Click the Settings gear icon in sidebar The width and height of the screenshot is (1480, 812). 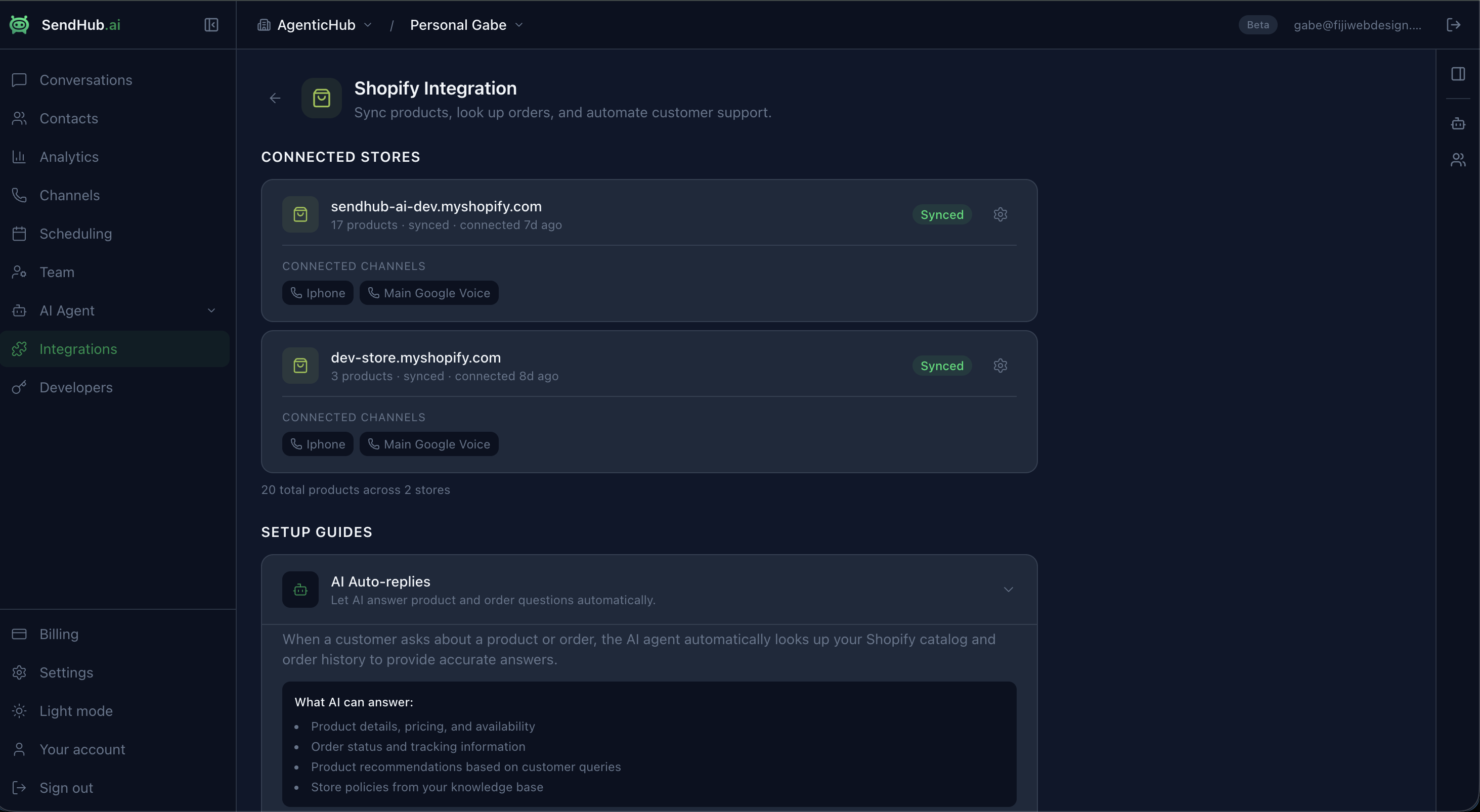click(19, 672)
